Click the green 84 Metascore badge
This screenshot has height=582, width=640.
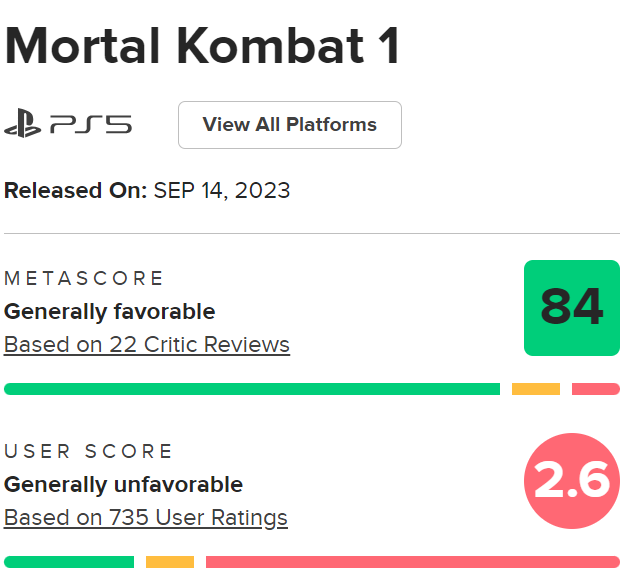pos(572,308)
